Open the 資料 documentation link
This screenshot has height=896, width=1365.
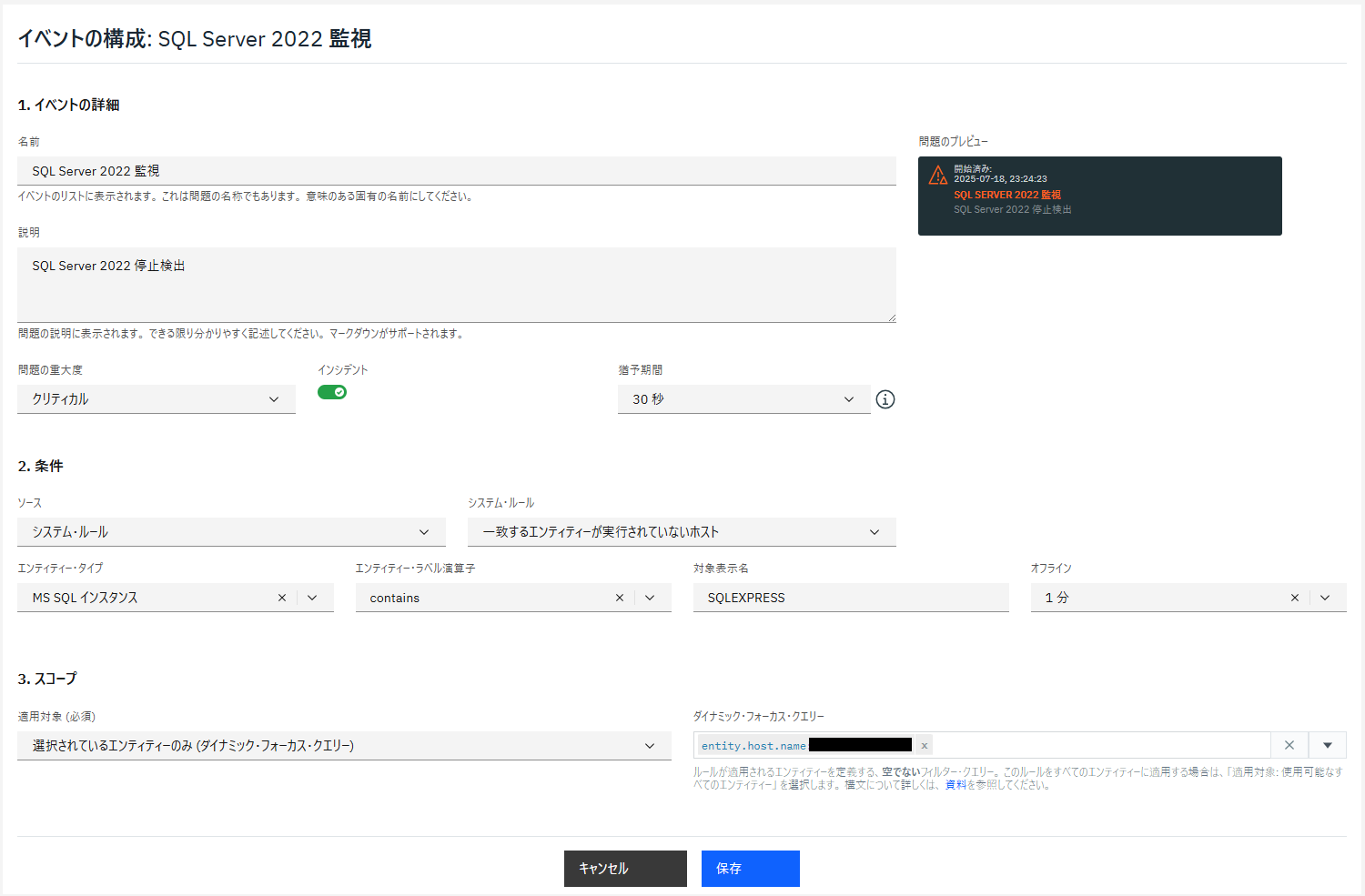955,785
